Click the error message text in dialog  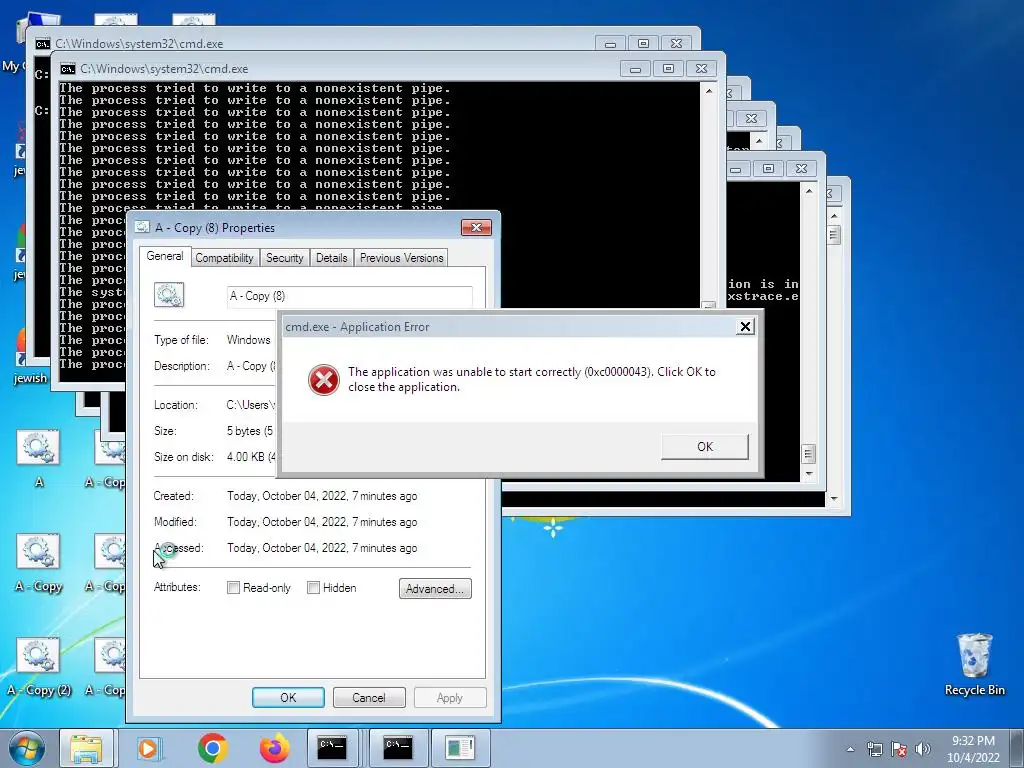pos(532,379)
